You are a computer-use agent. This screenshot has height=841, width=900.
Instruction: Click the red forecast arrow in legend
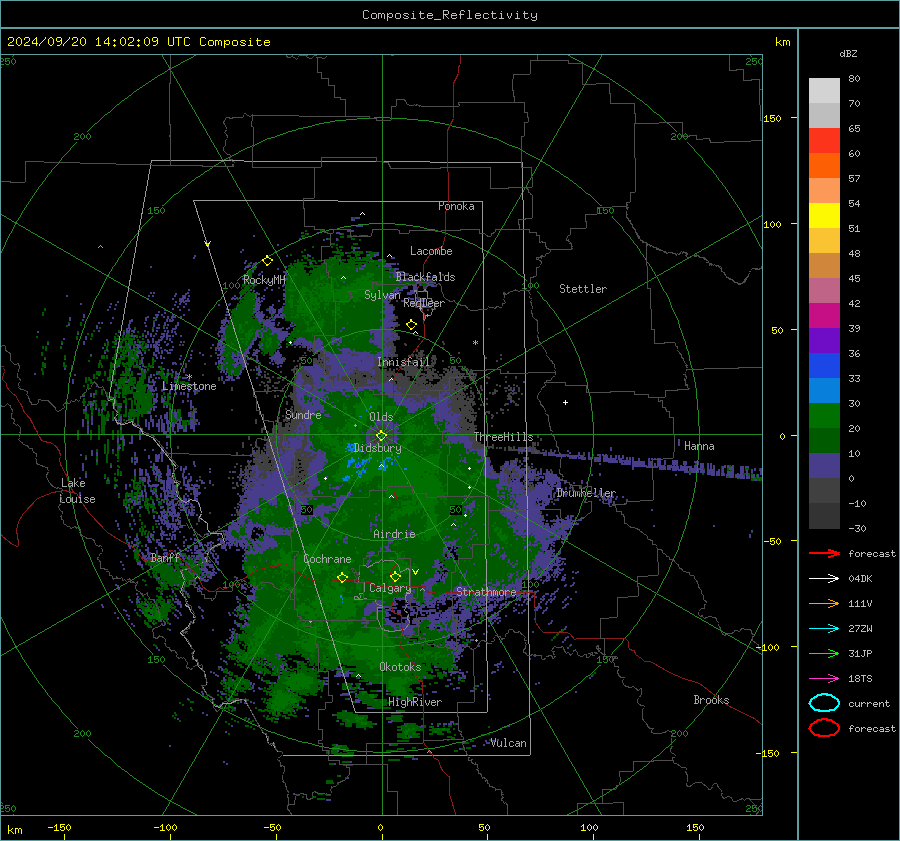(824, 553)
